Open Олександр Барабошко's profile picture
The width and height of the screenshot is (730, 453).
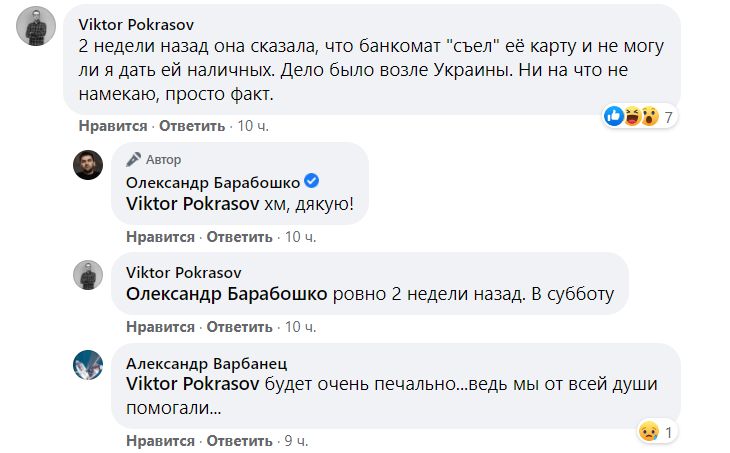point(89,165)
